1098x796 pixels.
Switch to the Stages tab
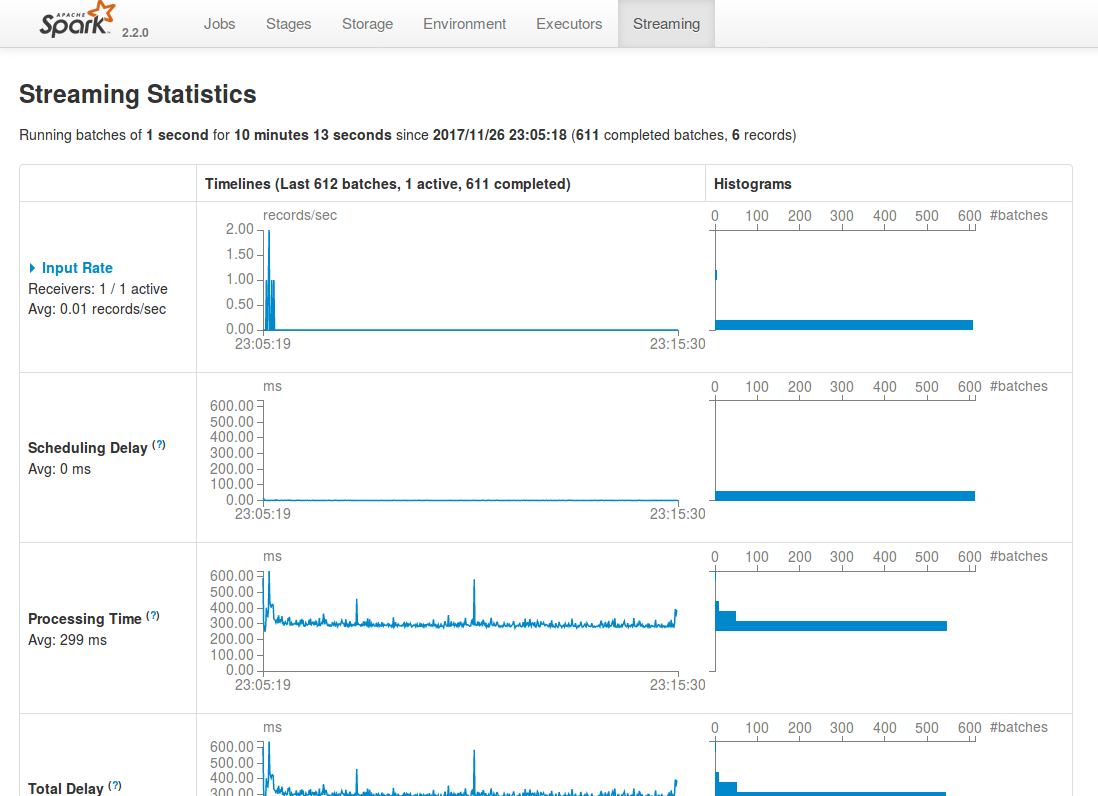pyautogui.click(x=288, y=24)
